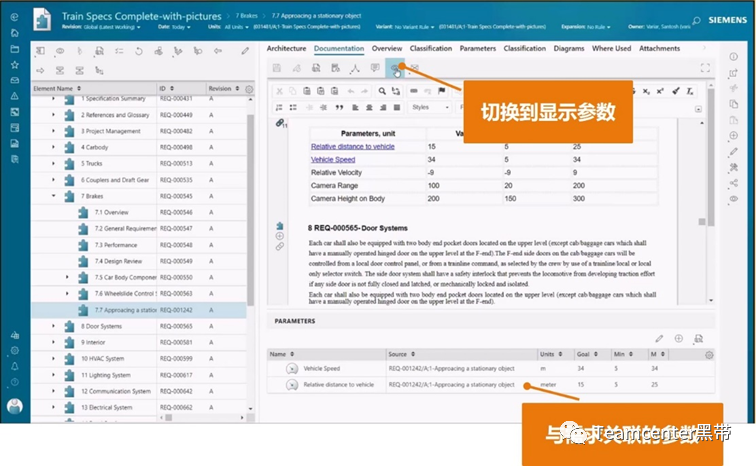Screen dimensions: 756x466
Task: Click the Find magnifier in editor toolbar
Action: pyautogui.click(x=382, y=91)
